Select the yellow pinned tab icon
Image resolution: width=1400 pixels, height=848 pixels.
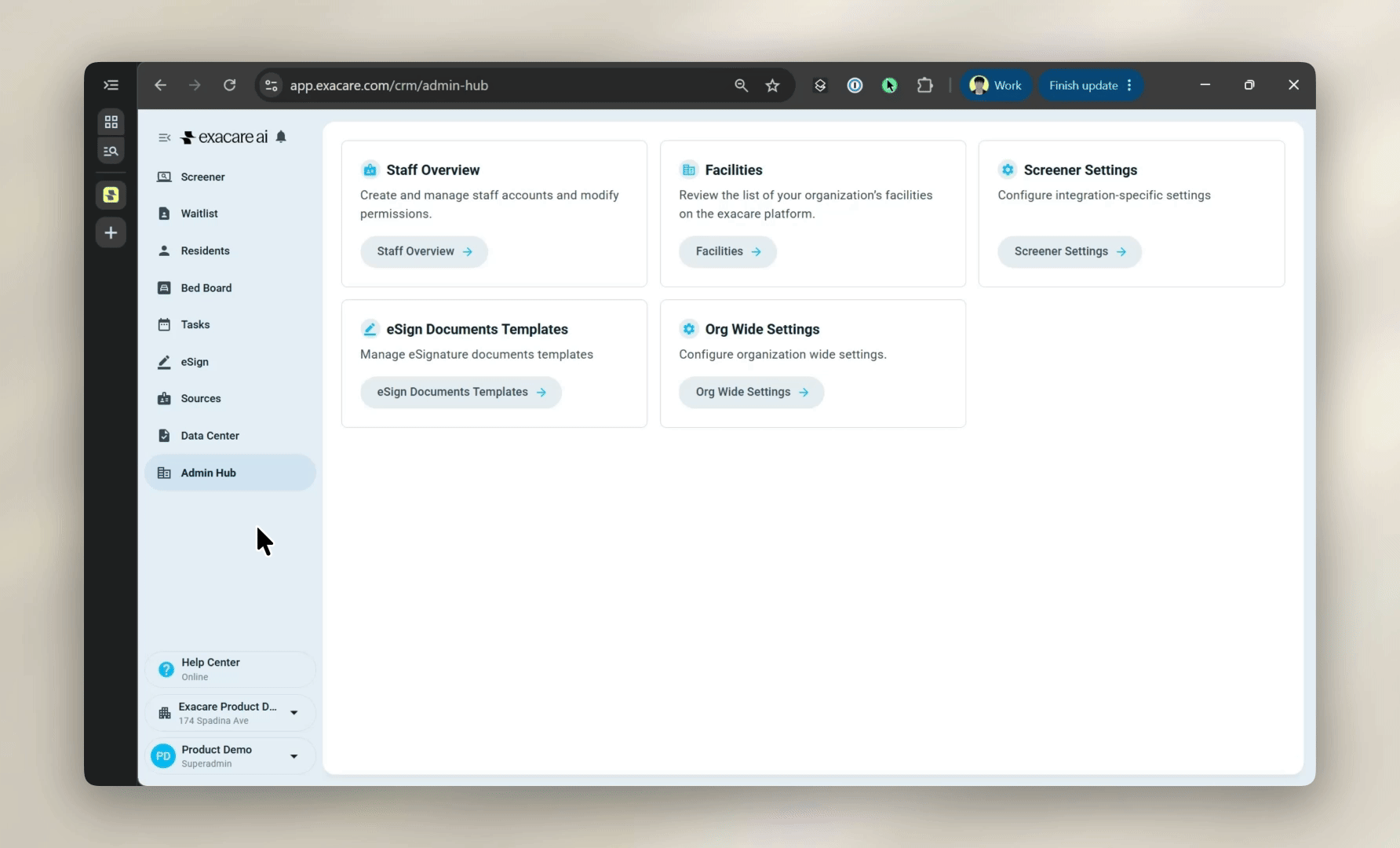[x=111, y=195]
